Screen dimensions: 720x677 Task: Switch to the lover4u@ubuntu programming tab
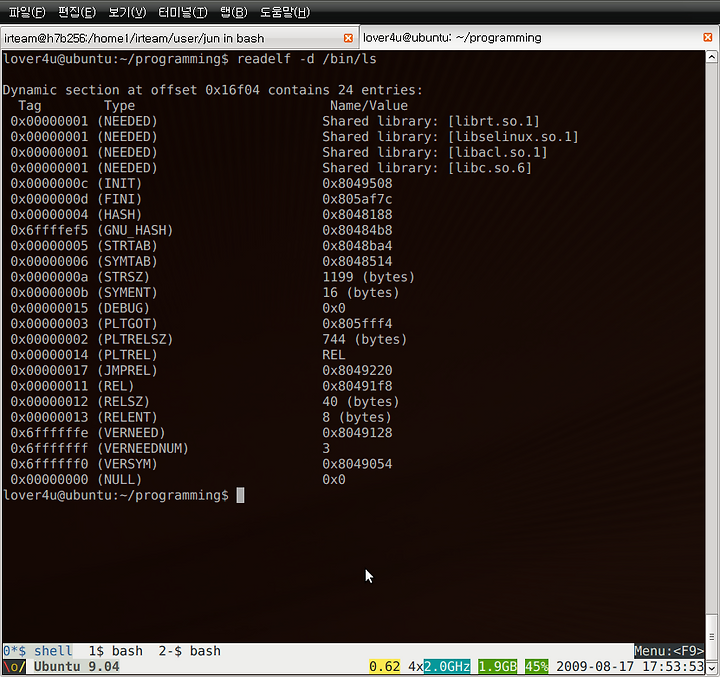(x=540, y=37)
